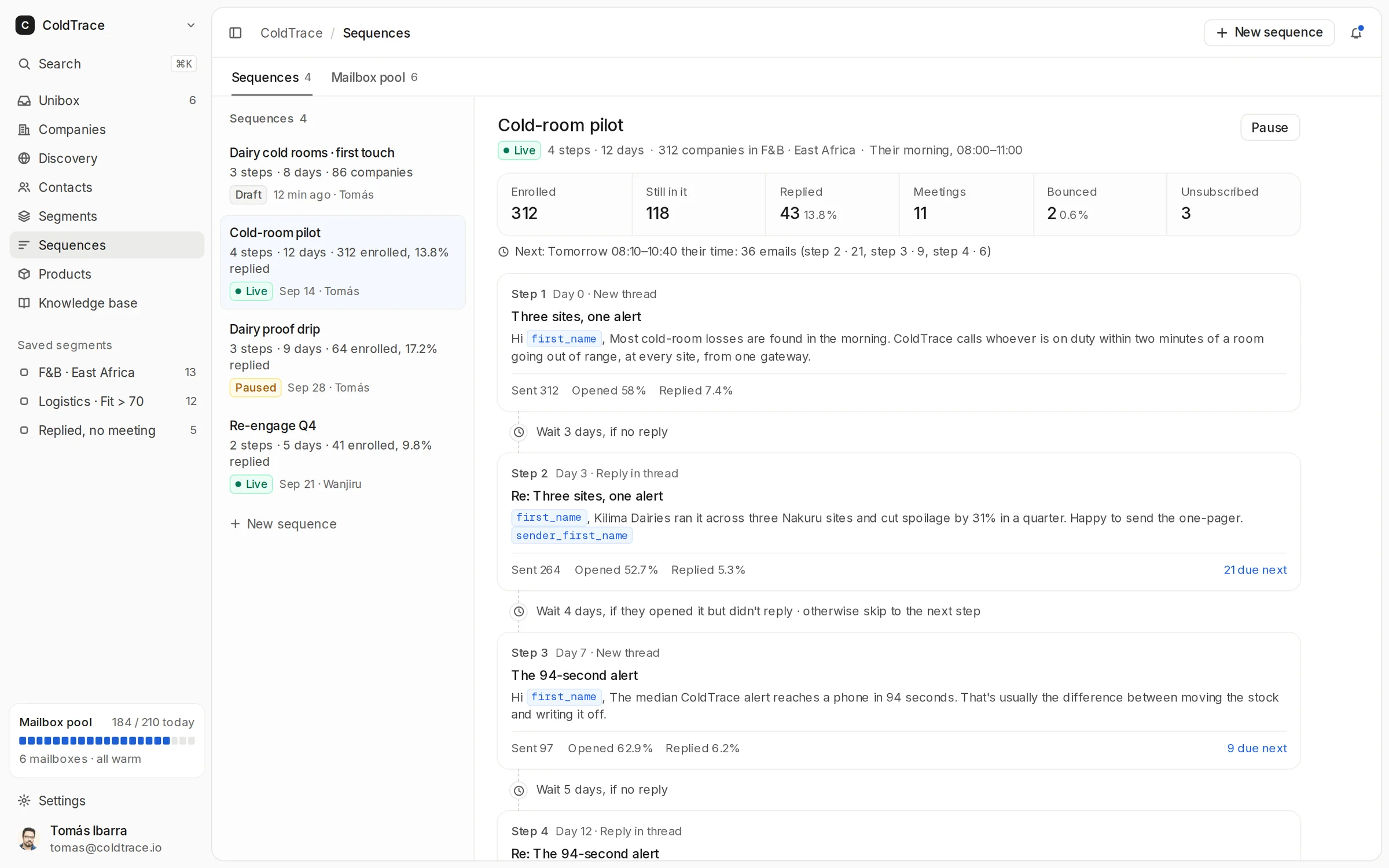Select Sequences in the sidebar

pos(107,245)
